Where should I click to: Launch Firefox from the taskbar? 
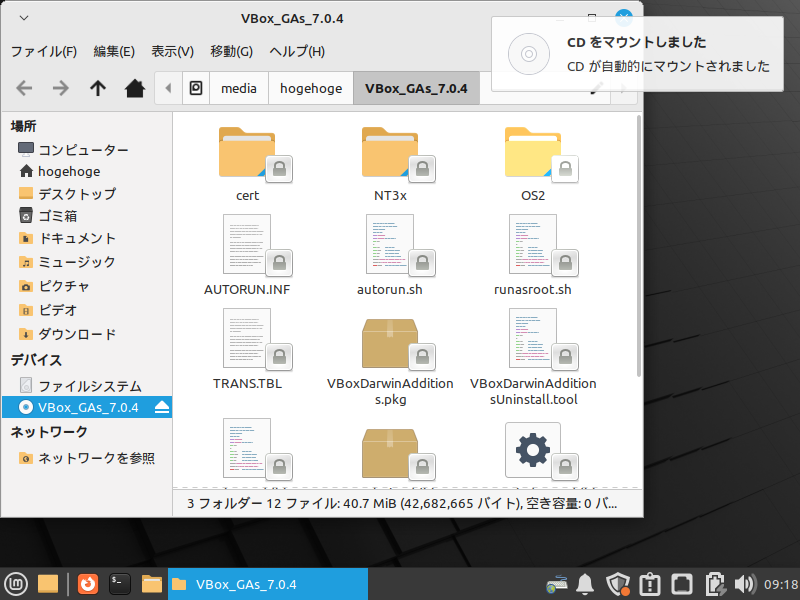click(x=88, y=584)
